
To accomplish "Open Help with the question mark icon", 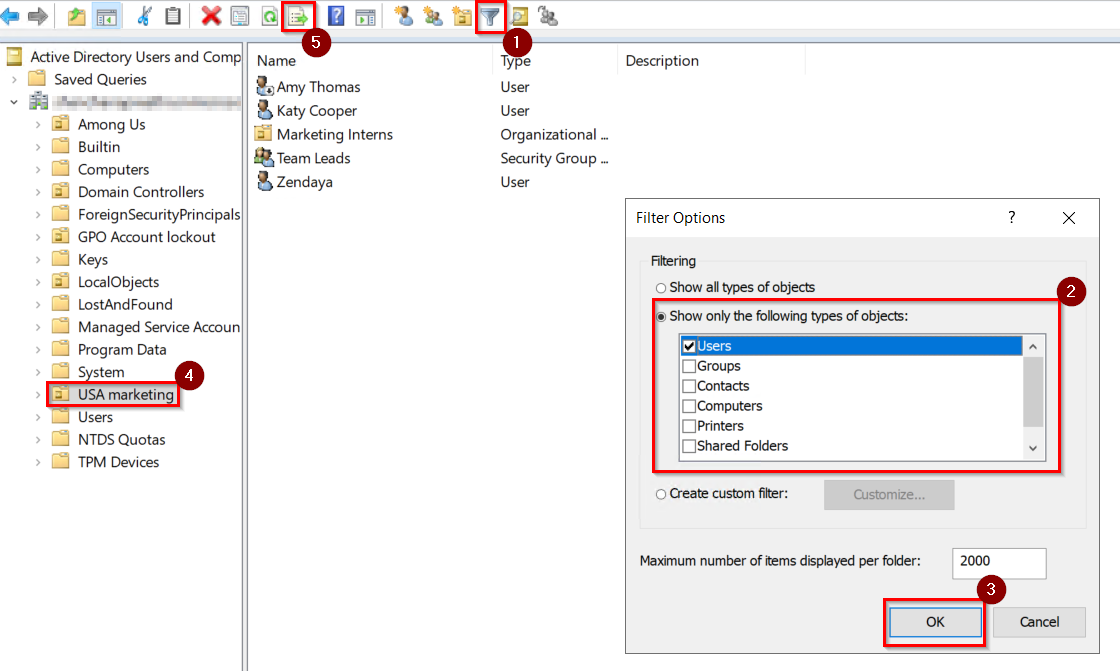I will coord(336,16).
